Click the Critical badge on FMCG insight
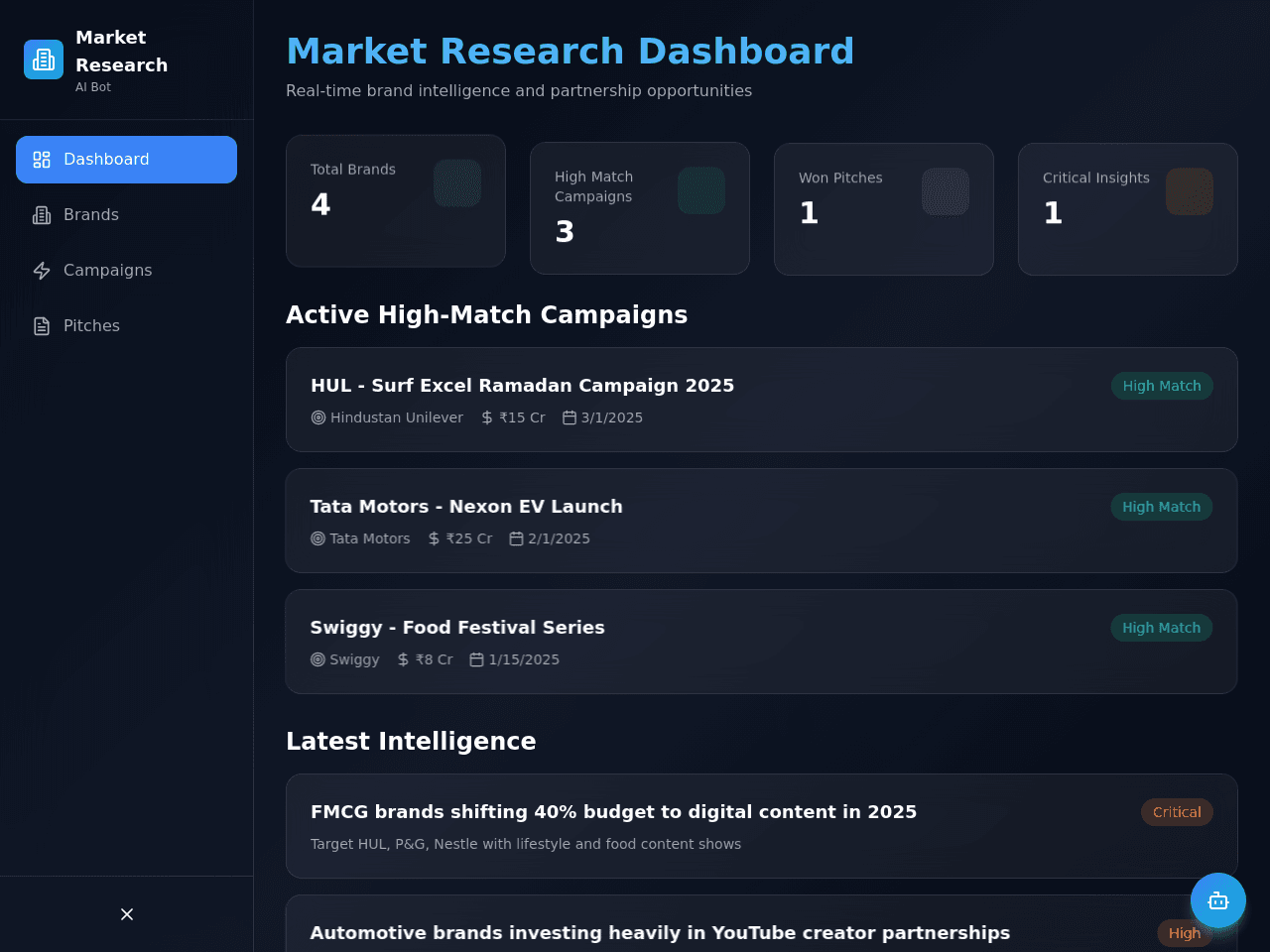The width and height of the screenshot is (1270, 952). pyautogui.click(x=1177, y=812)
